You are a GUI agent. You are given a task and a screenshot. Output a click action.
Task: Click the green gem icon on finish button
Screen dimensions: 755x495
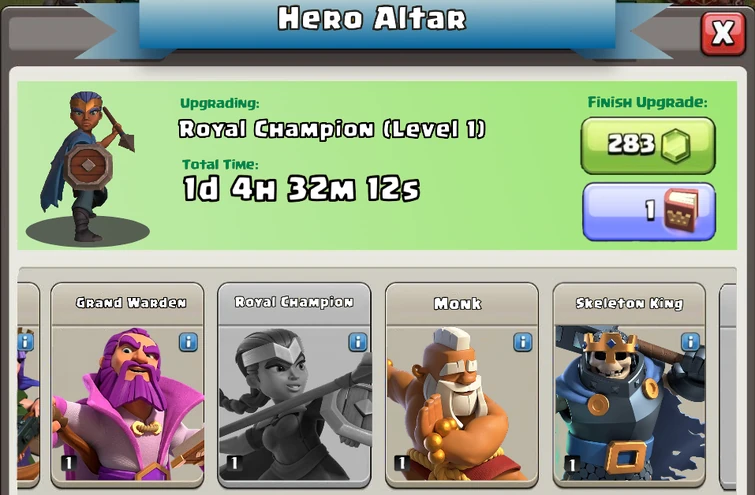[676, 145]
